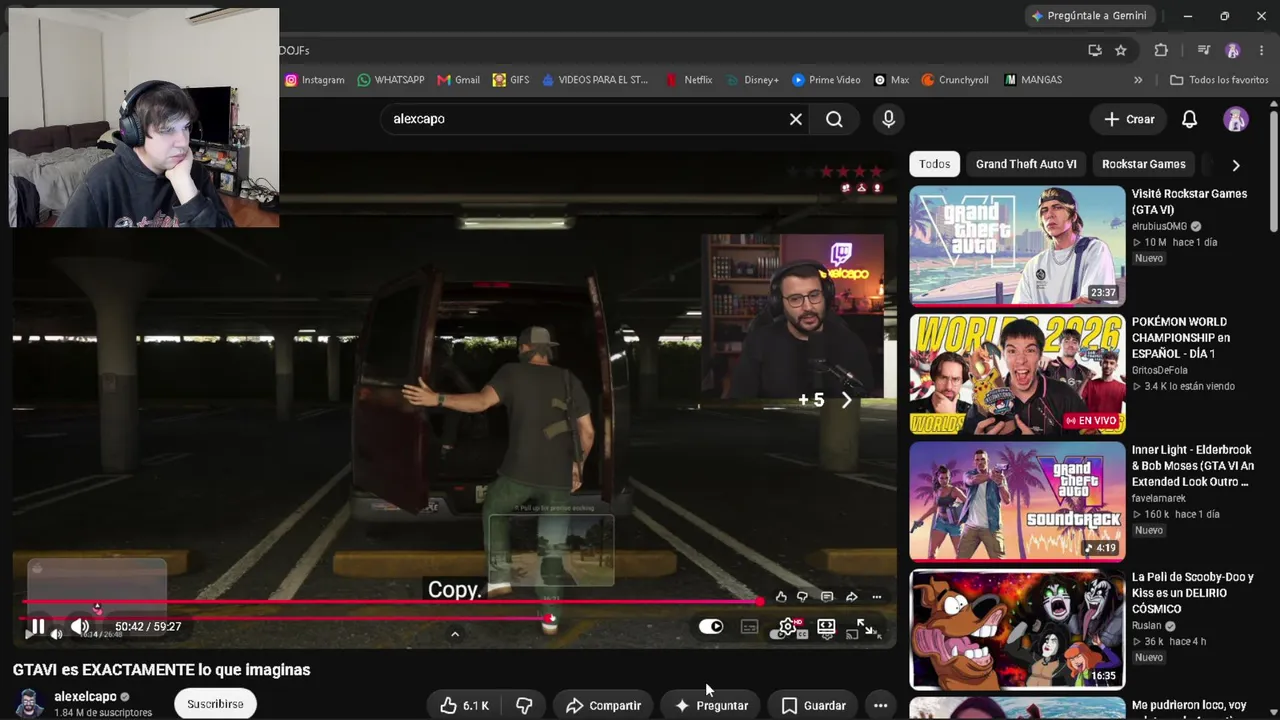Image resolution: width=1280 pixels, height=720 pixels.
Task: Open the Pokémon World Championship live thumbnail
Action: 1017,374
